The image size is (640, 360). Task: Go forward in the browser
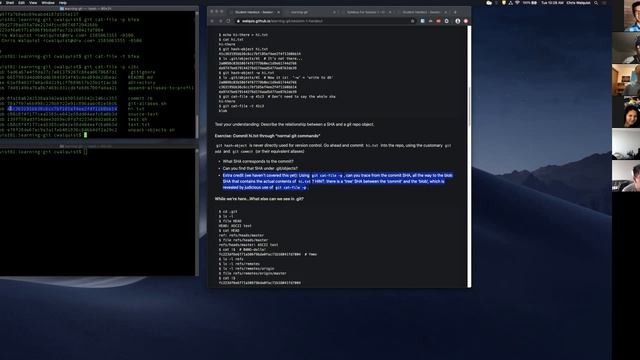click(220, 21)
